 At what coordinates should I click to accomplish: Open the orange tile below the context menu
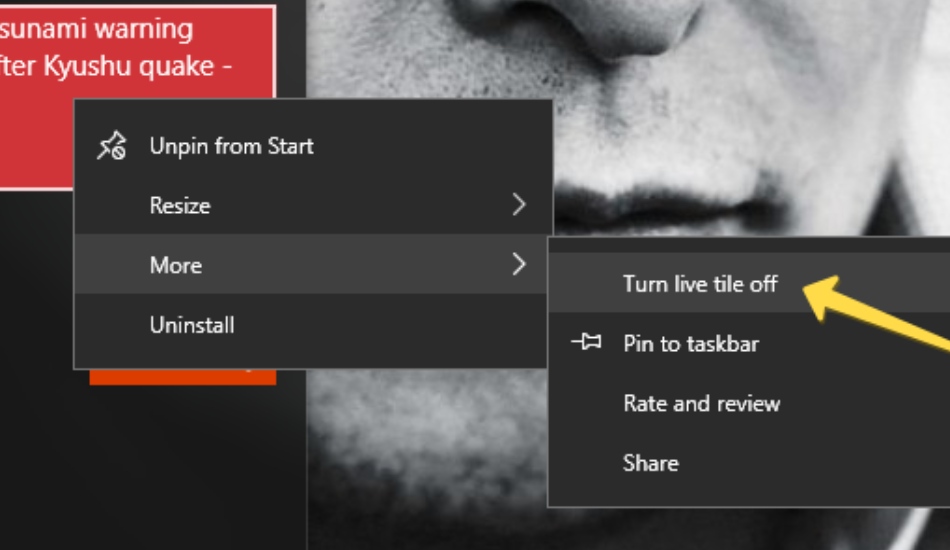(182, 377)
